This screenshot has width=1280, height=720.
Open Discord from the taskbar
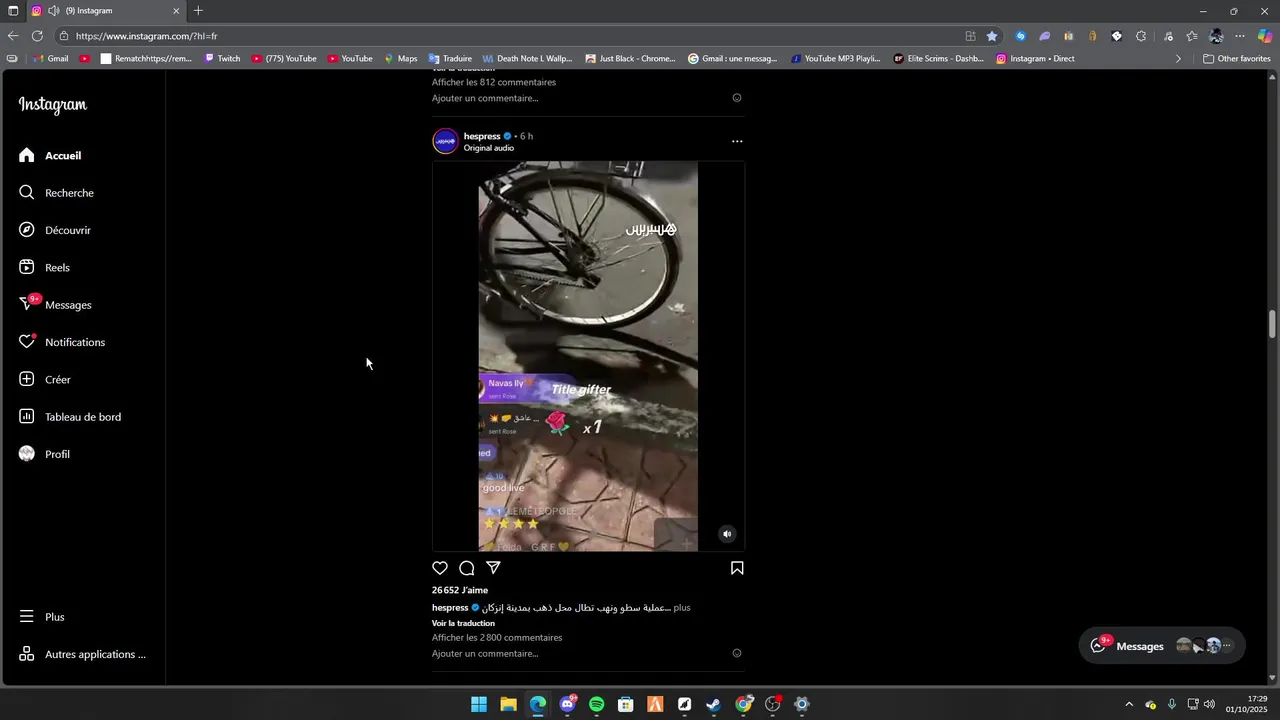coord(567,704)
